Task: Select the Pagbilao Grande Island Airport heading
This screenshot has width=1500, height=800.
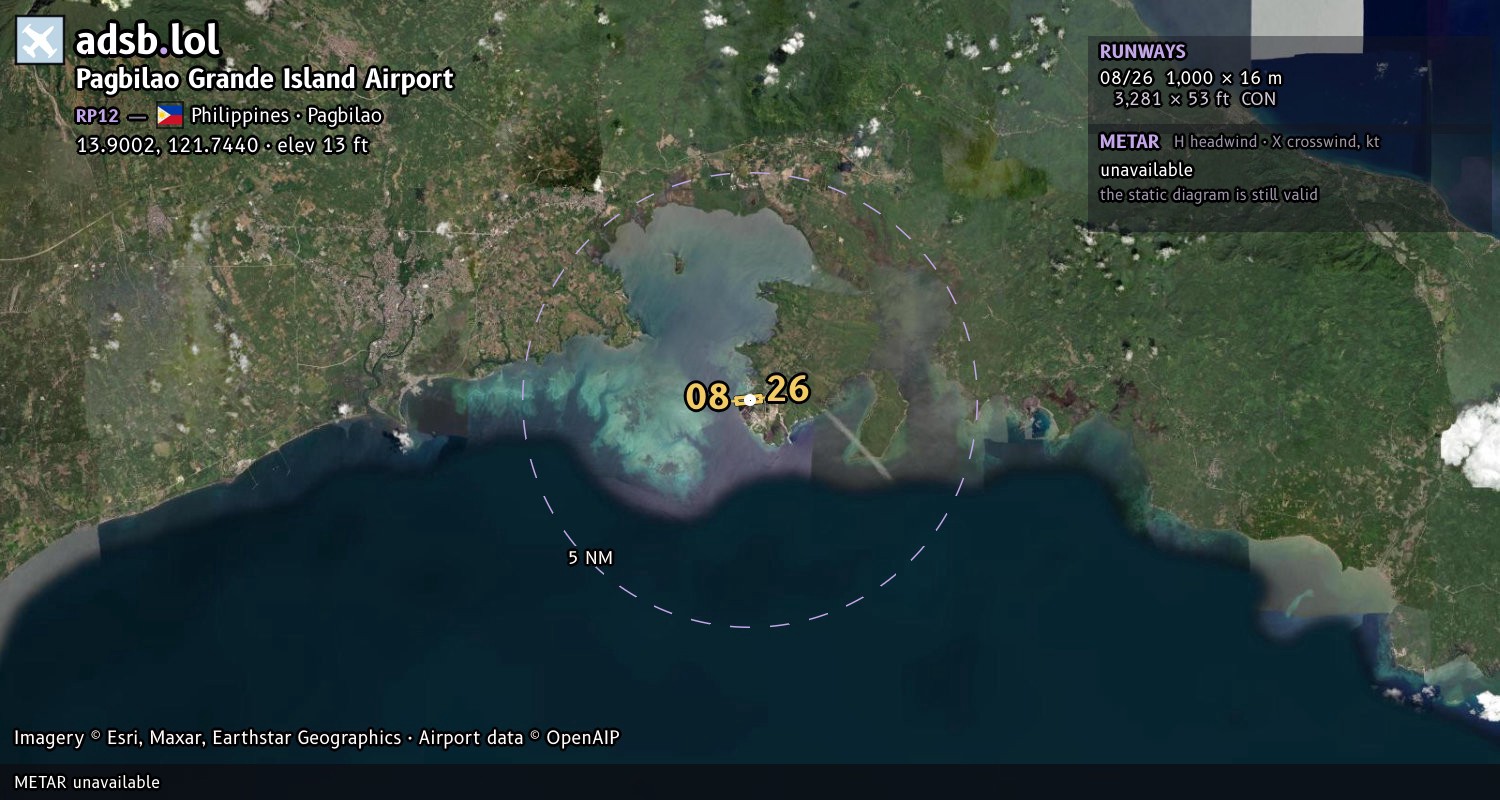Action: point(265,79)
